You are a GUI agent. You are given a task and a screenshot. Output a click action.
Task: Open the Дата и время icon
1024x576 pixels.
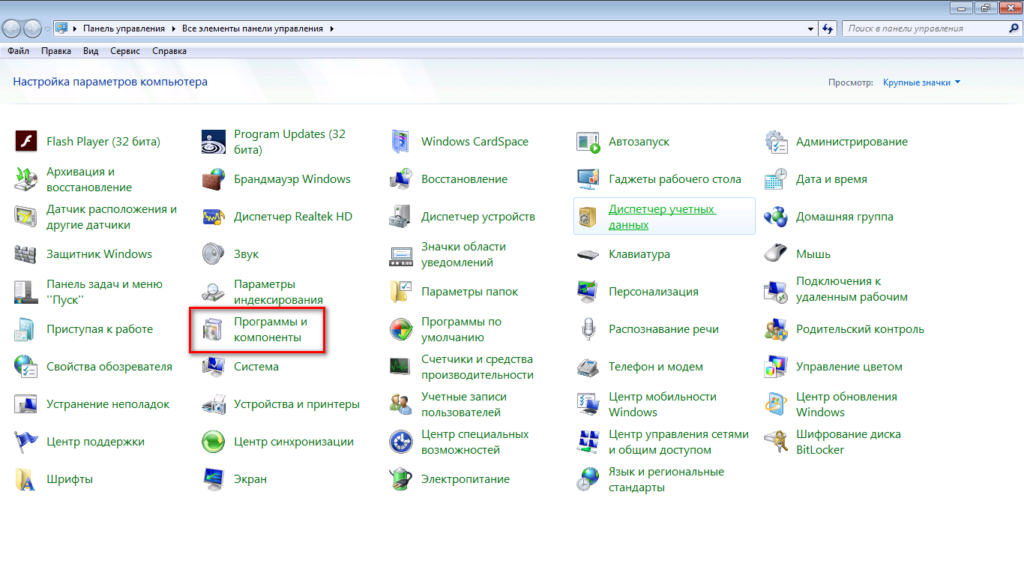click(x=776, y=180)
